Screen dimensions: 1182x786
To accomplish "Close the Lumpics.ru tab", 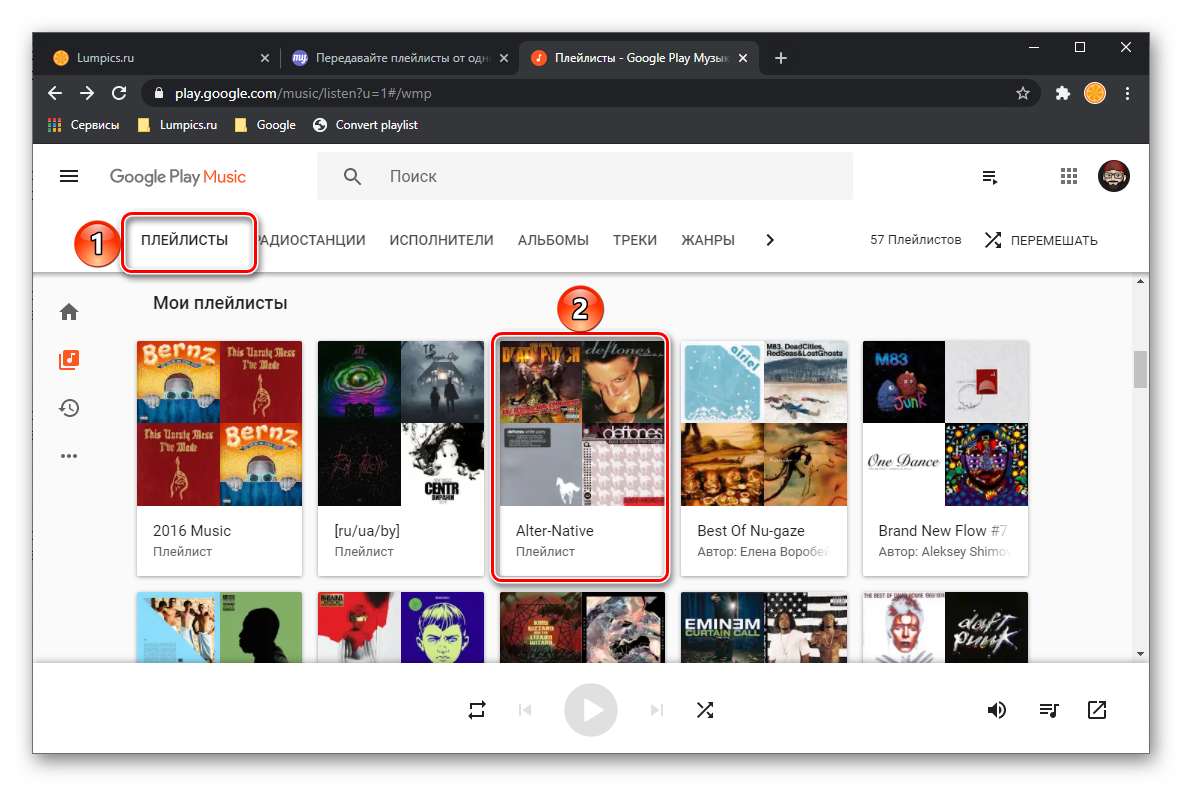I will pos(265,58).
